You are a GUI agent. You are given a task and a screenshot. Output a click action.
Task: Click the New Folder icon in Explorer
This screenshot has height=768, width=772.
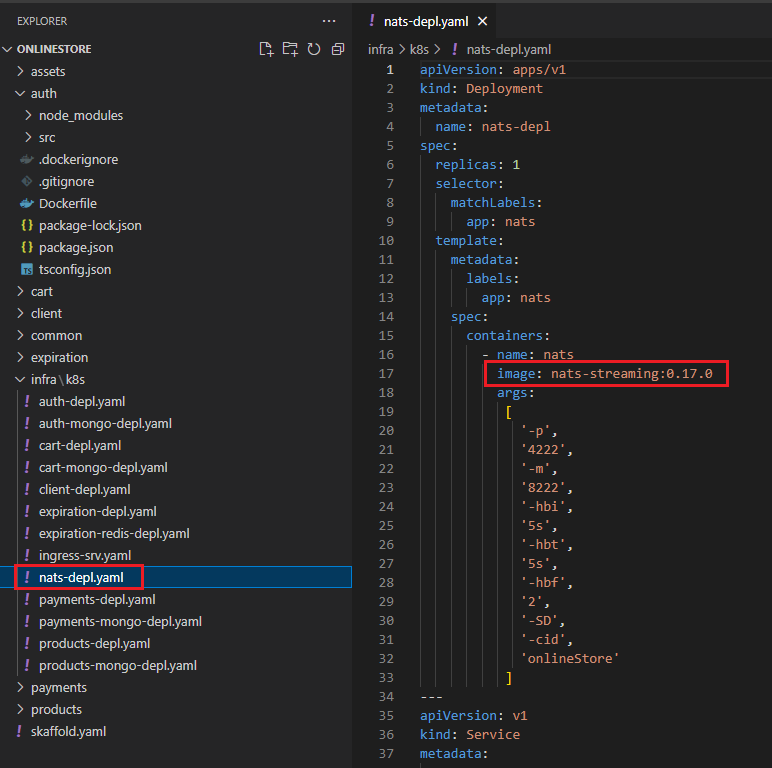290,49
